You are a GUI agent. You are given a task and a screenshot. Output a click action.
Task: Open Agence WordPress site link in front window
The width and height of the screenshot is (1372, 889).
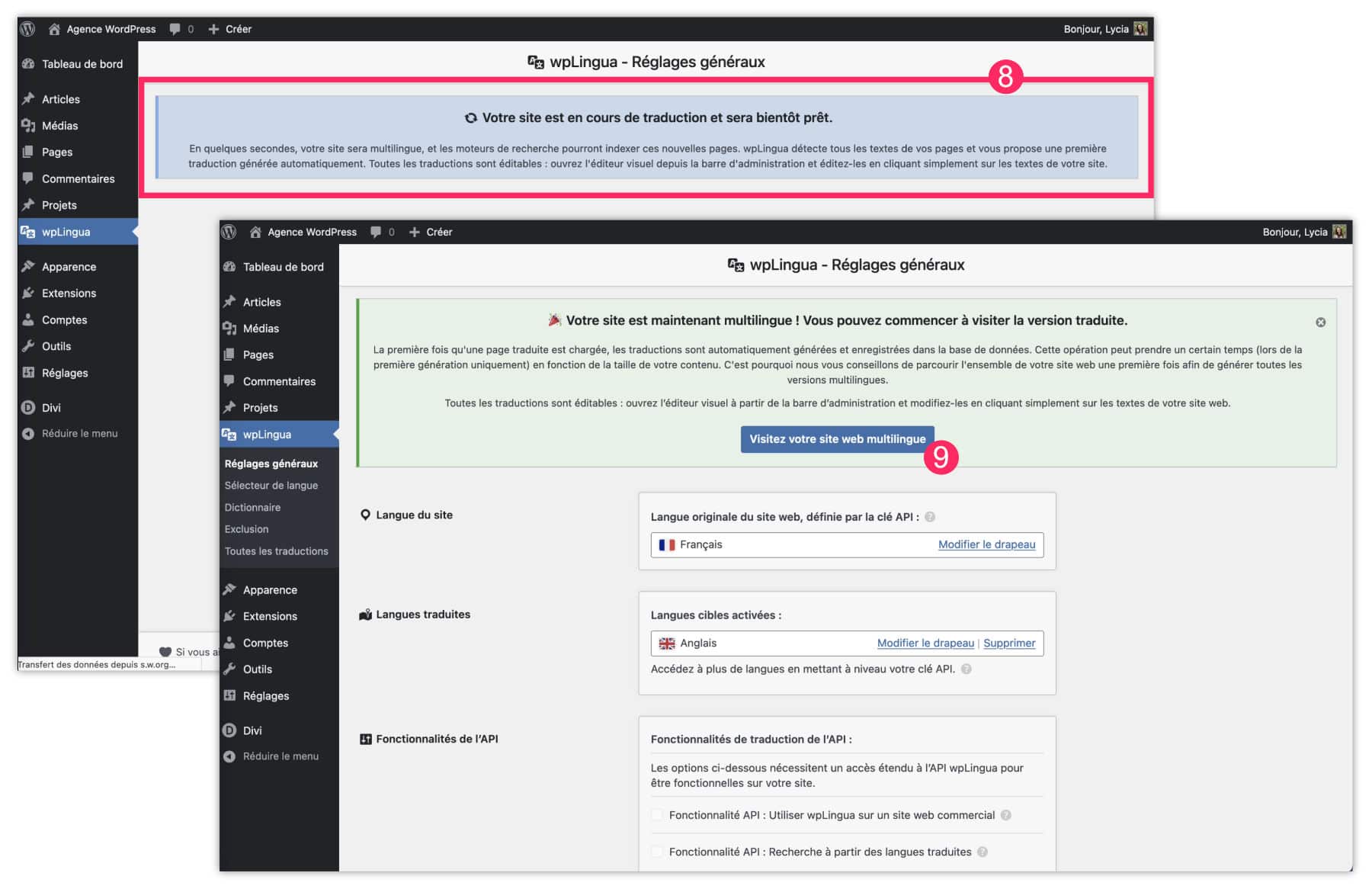(303, 232)
